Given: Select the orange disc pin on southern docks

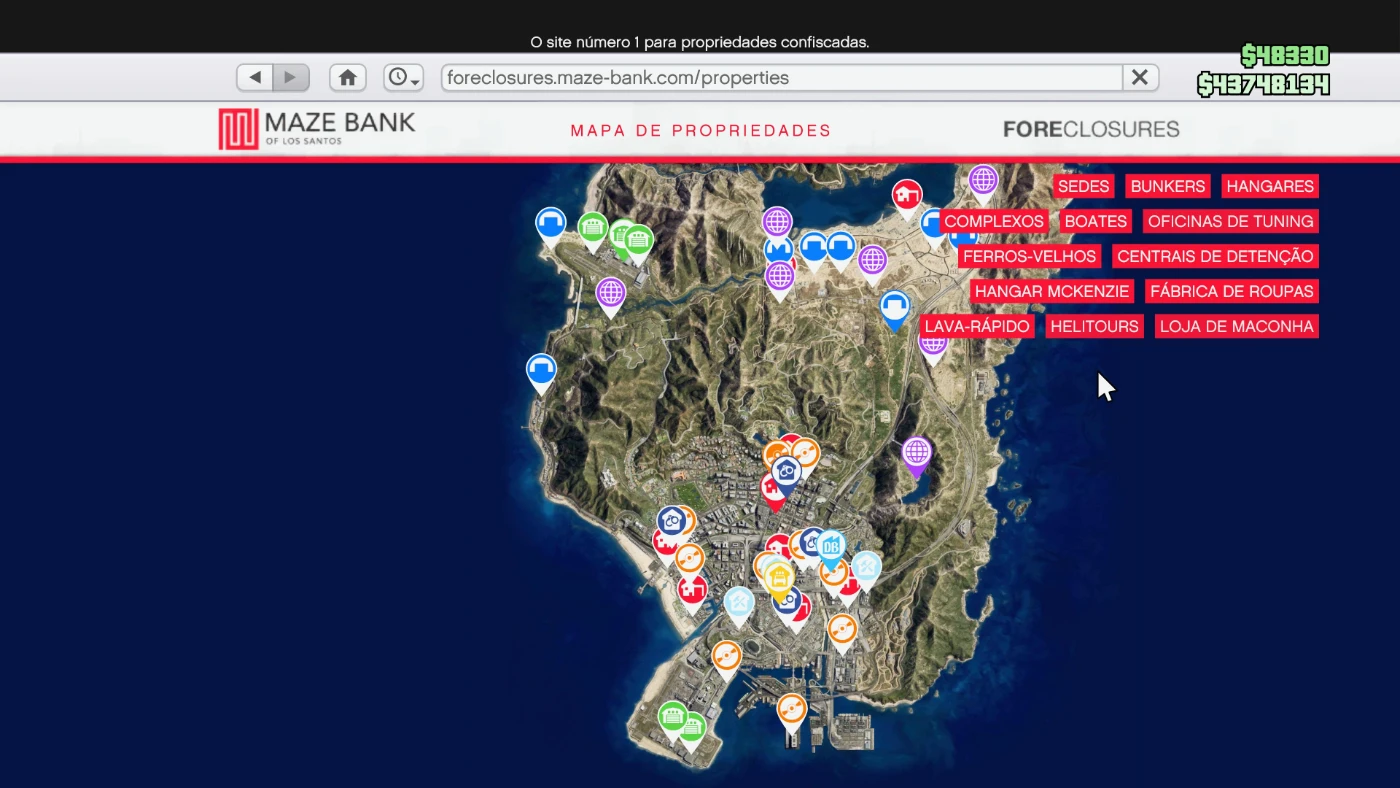Looking at the screenshot, I should tap(791, 710).
